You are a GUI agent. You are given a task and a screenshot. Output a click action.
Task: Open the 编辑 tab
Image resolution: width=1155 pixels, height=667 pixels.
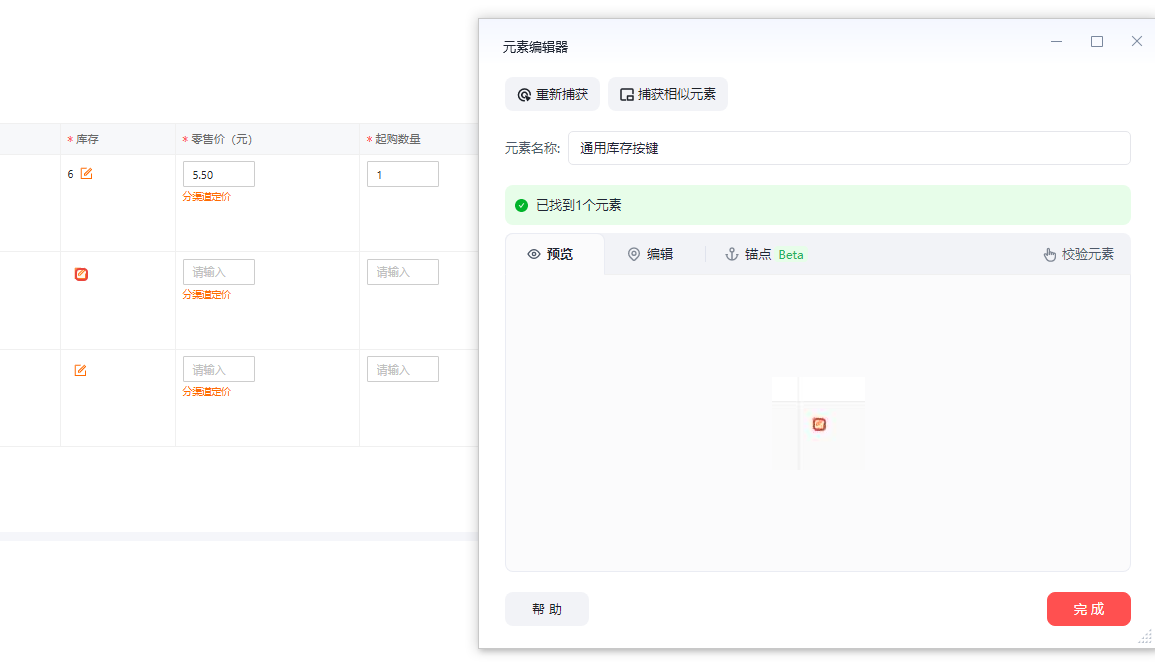650,254
